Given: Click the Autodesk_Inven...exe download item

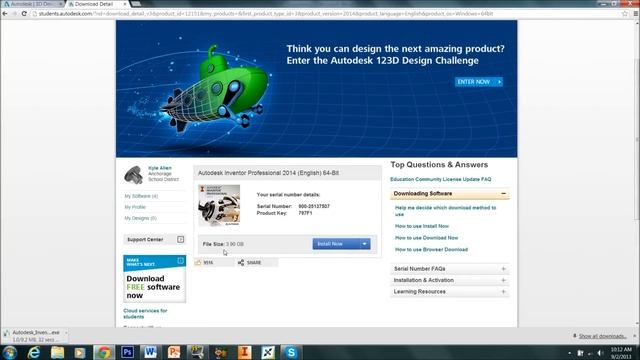Looking at the screenshot, I should coord(33,336).
